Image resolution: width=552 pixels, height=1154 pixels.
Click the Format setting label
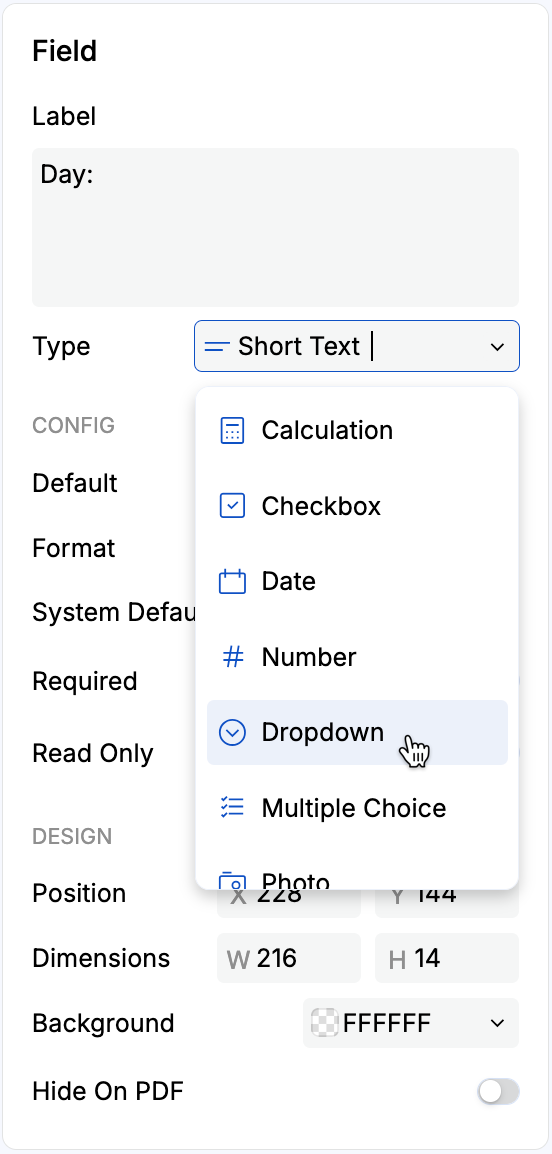pyautogui.click(x=74, y=548)
